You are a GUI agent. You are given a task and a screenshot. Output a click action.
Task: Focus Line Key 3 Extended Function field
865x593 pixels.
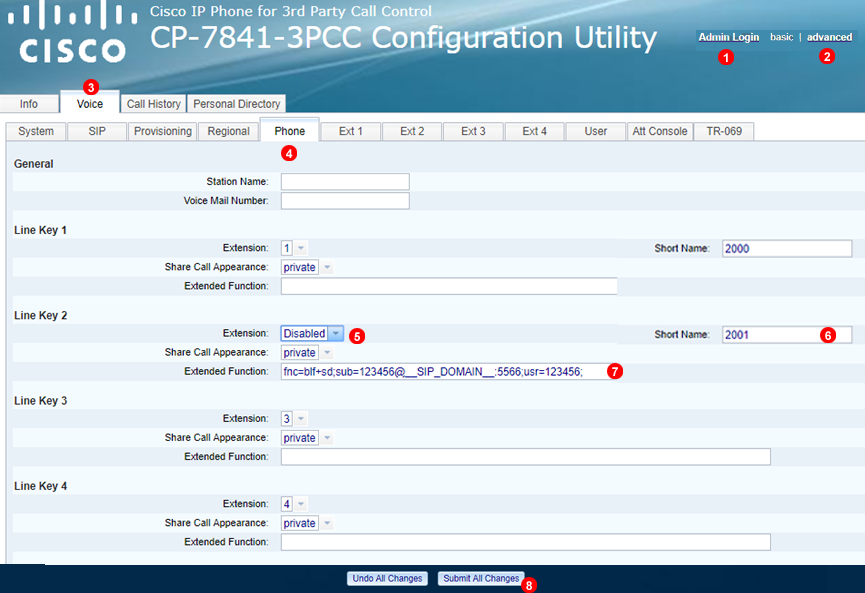(x=526, y=457)
